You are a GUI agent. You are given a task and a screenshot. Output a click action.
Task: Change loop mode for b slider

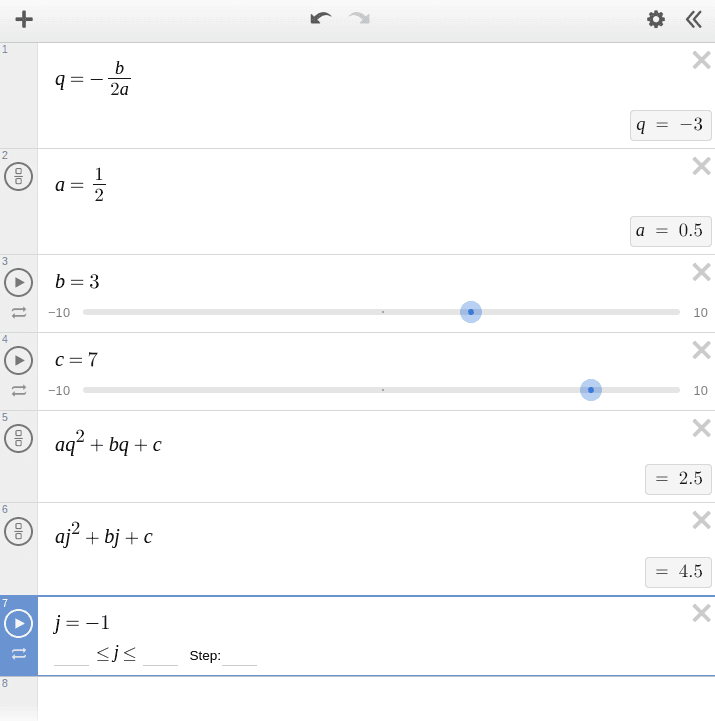[x=19, y=312]
